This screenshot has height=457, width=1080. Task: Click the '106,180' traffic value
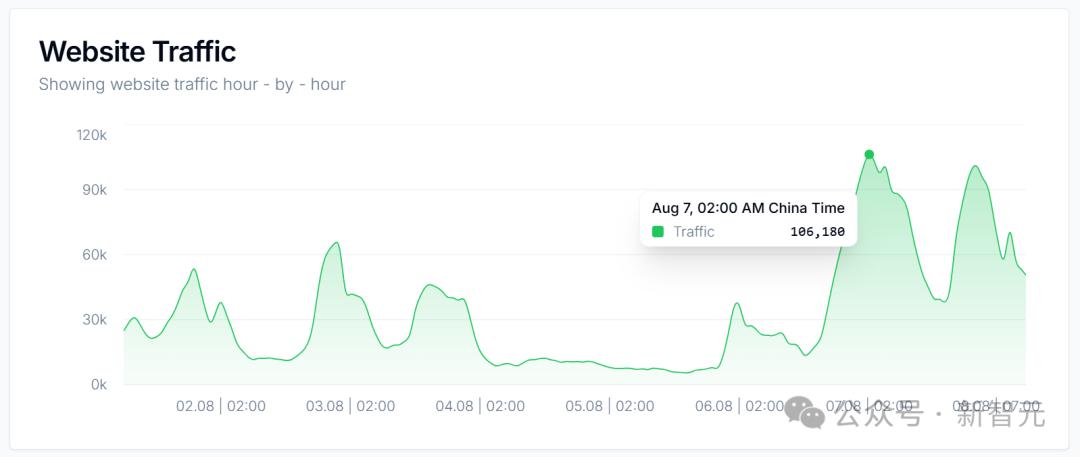pos(818,232)
